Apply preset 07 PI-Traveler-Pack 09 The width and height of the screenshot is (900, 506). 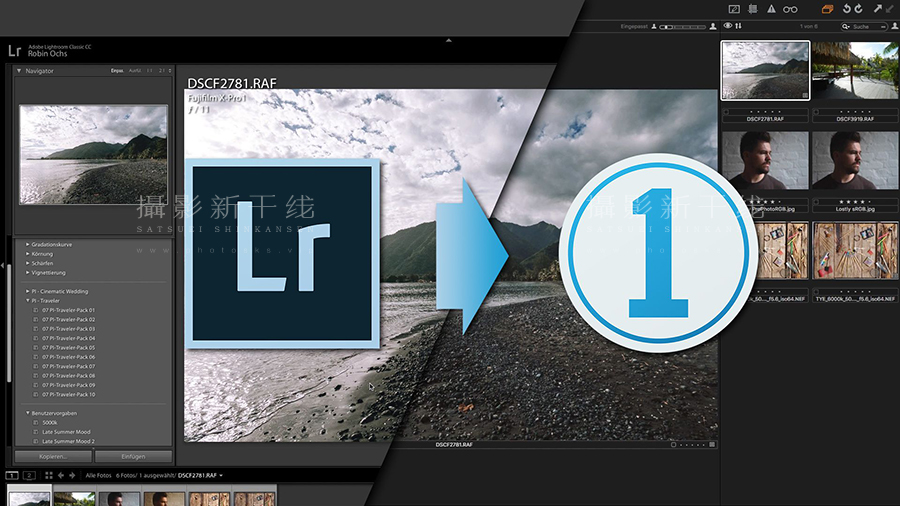coord(68,385)
